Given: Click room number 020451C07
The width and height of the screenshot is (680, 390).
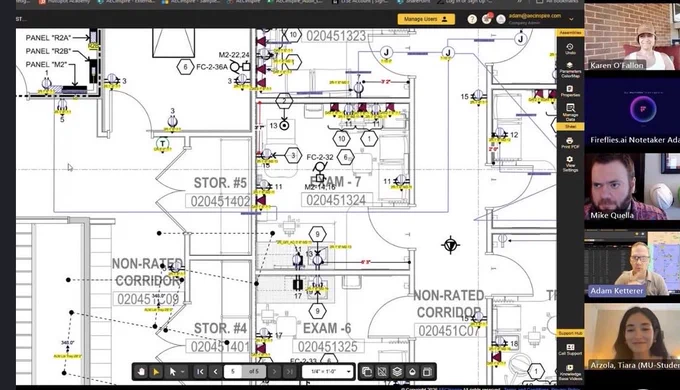Looking at the screenshot, I should pos(449,331).
